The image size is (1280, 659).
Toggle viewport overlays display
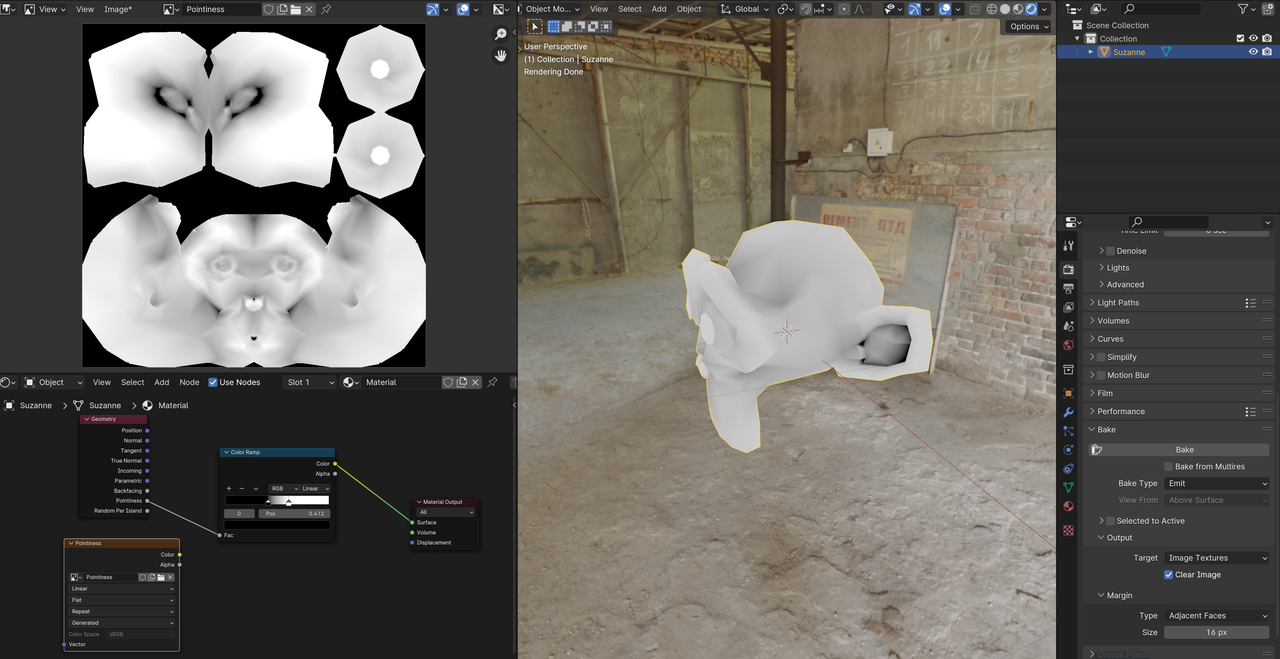tap(945, 9)
